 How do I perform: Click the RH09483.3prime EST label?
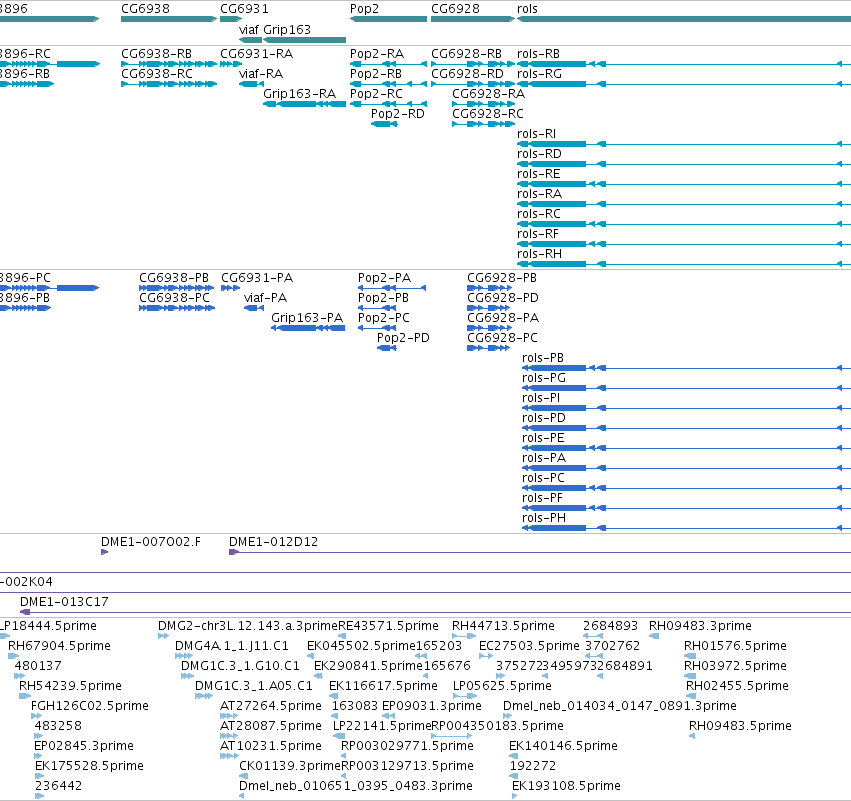coord(700,626)
